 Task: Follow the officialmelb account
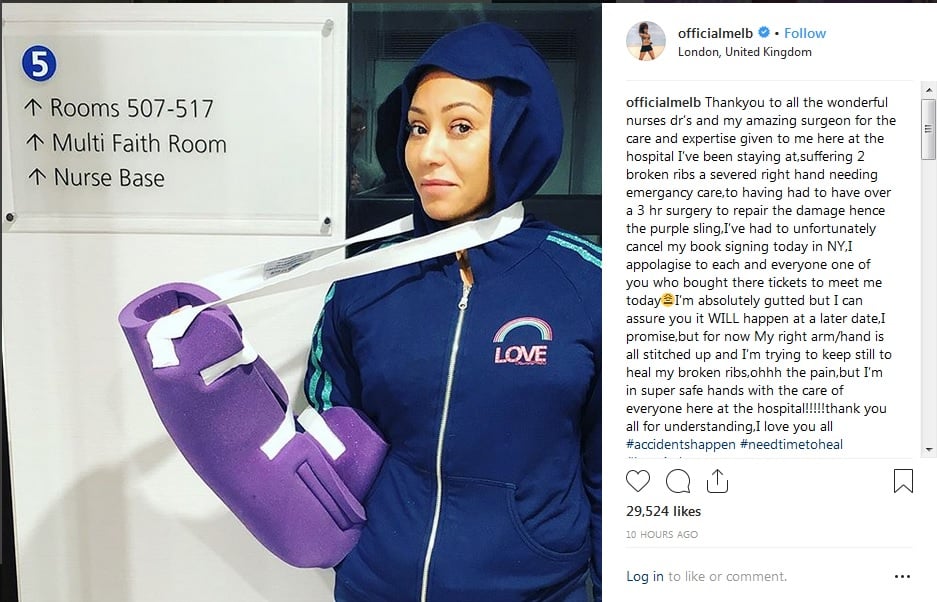[x=805, y=33]
